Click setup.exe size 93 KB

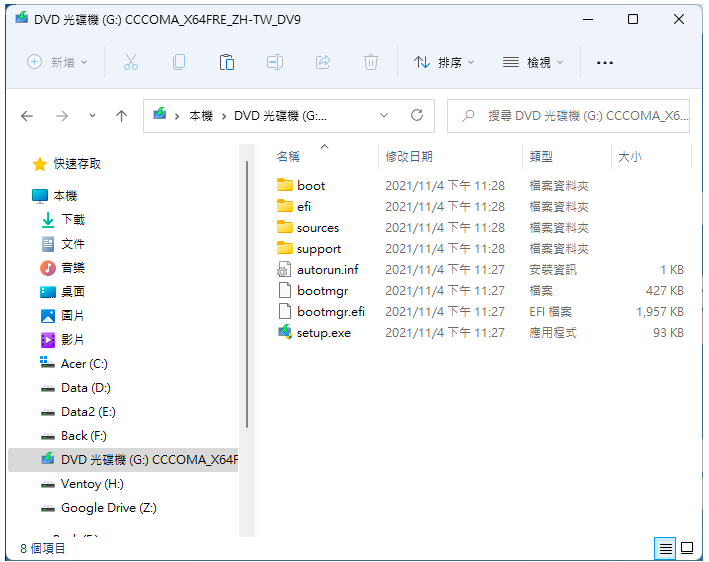click(668, 333)
